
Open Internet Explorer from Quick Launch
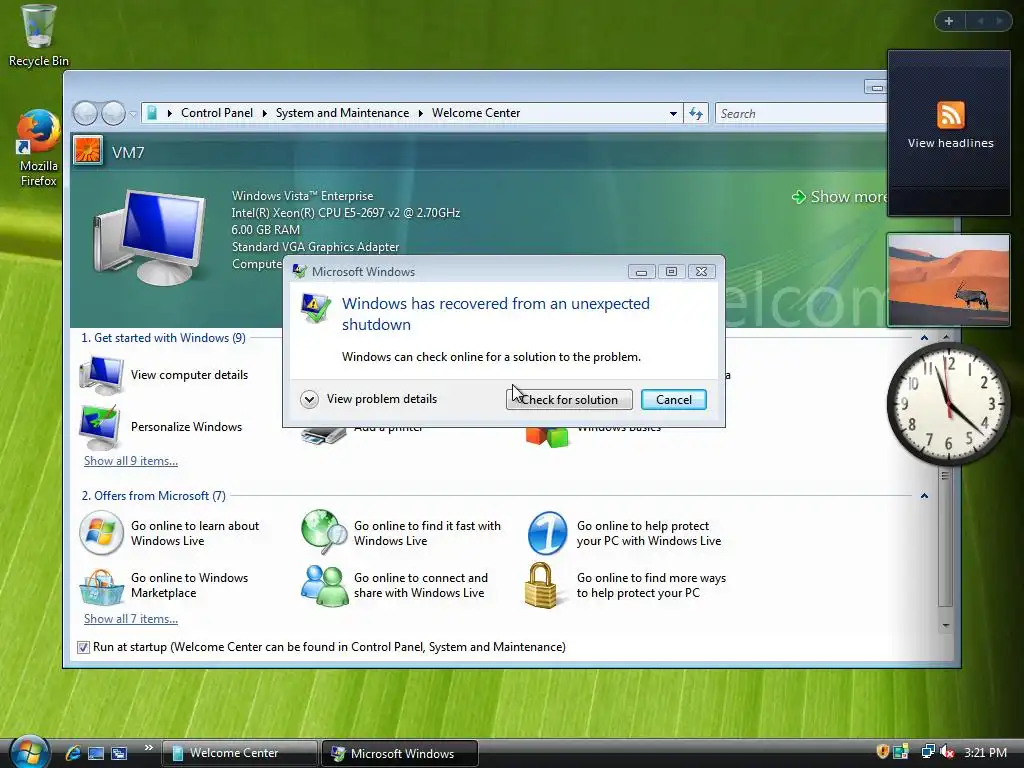(73, 753)
